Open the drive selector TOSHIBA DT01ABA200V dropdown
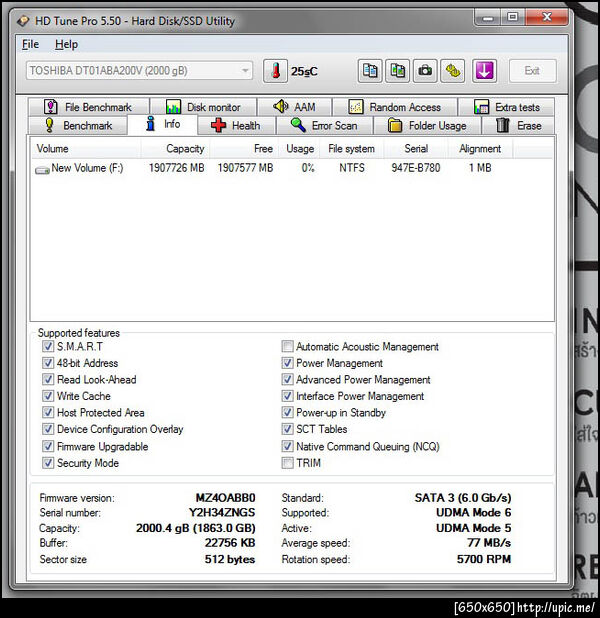 140,71
